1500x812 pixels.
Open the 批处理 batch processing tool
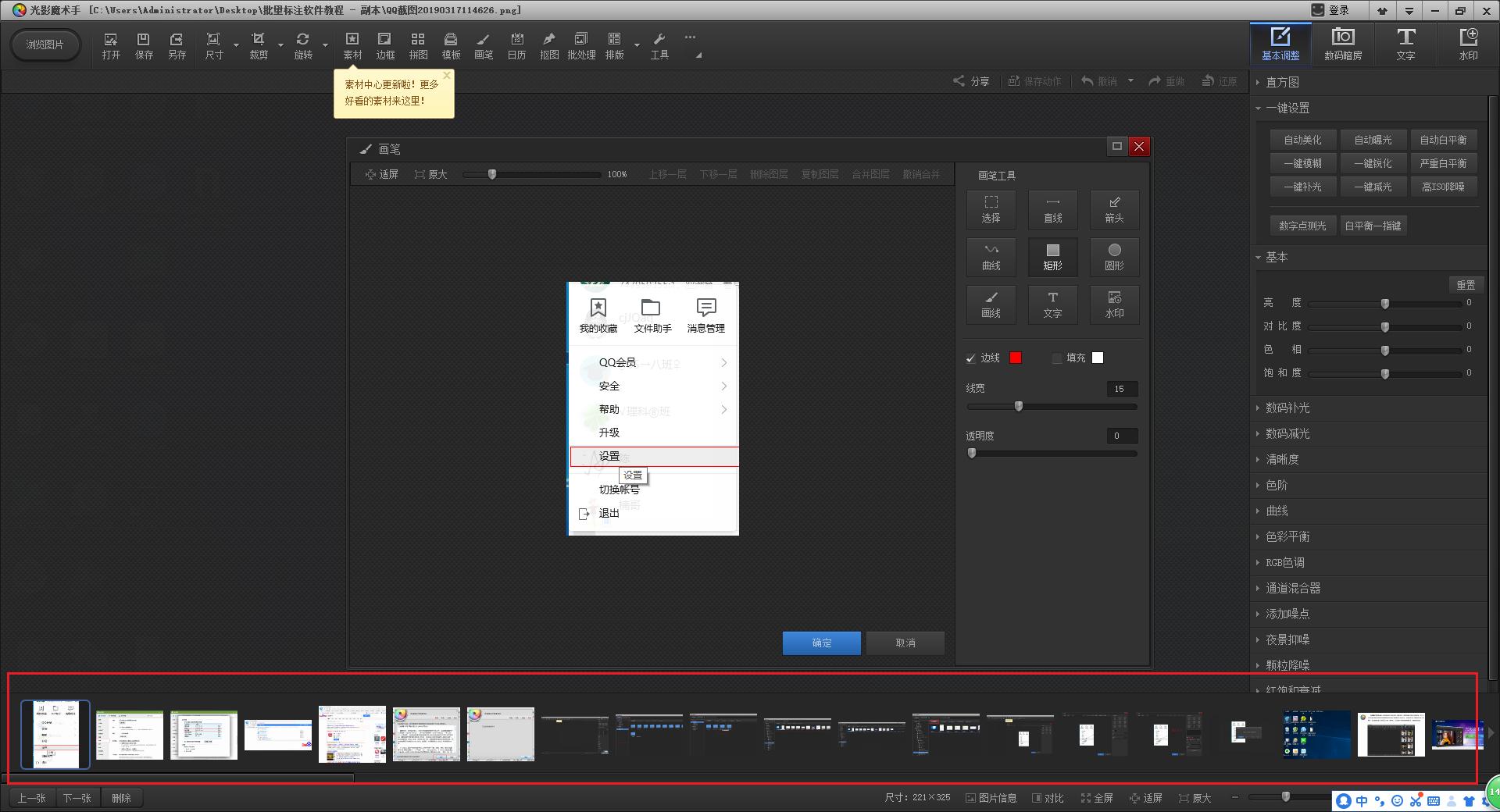pyautogui.click(x=581, y=45)
